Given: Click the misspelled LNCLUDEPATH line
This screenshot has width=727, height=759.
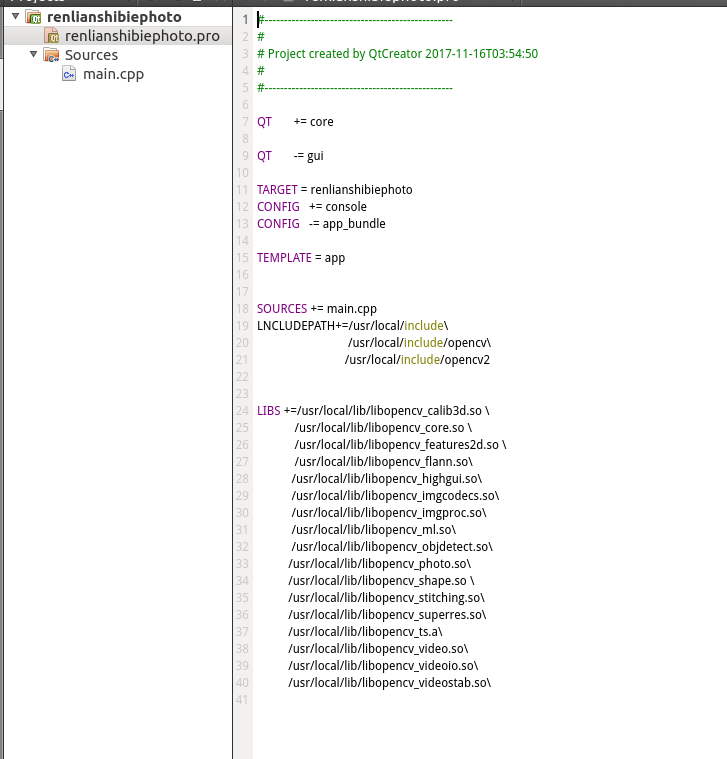Looking at the screenshot, I should coord(353,326).
